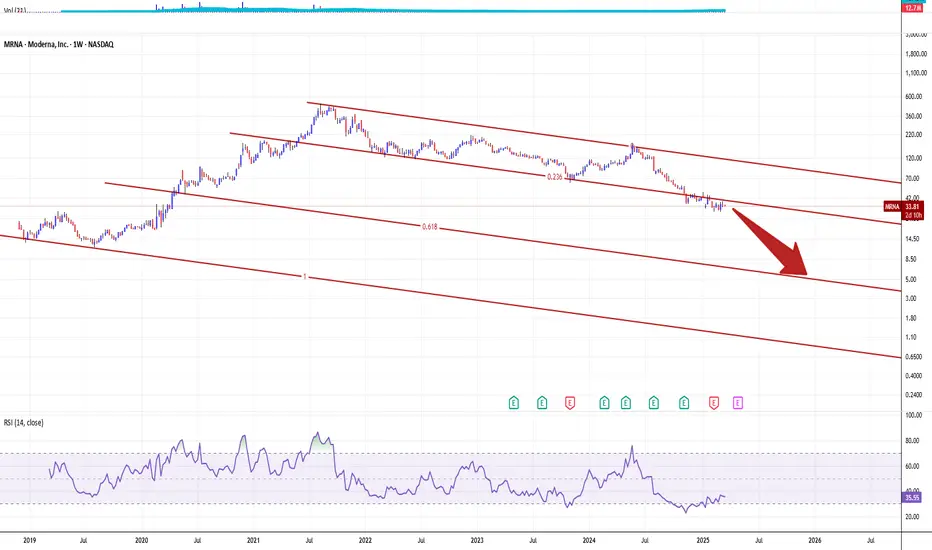
Task: Click the 0.4000 price scale value
Action: 914,376
